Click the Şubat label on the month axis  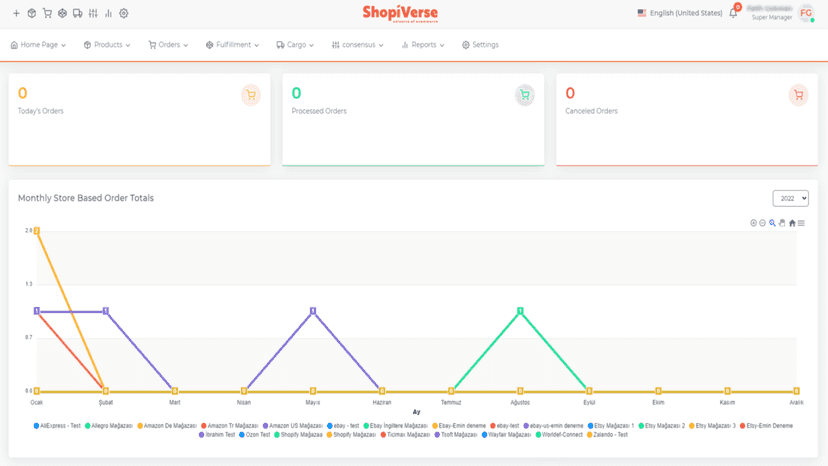click(106, 403)
